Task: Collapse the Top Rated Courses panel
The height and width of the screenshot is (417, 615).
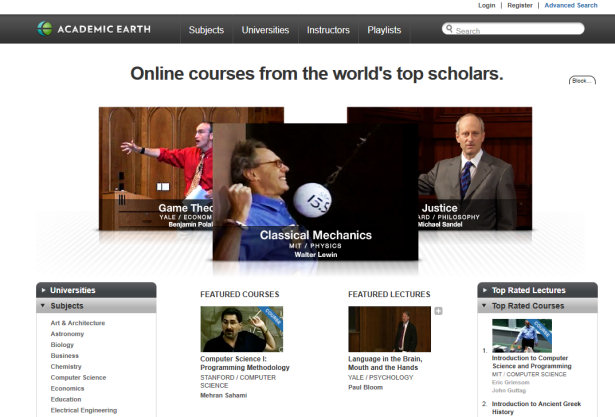Action: [537, 306]
